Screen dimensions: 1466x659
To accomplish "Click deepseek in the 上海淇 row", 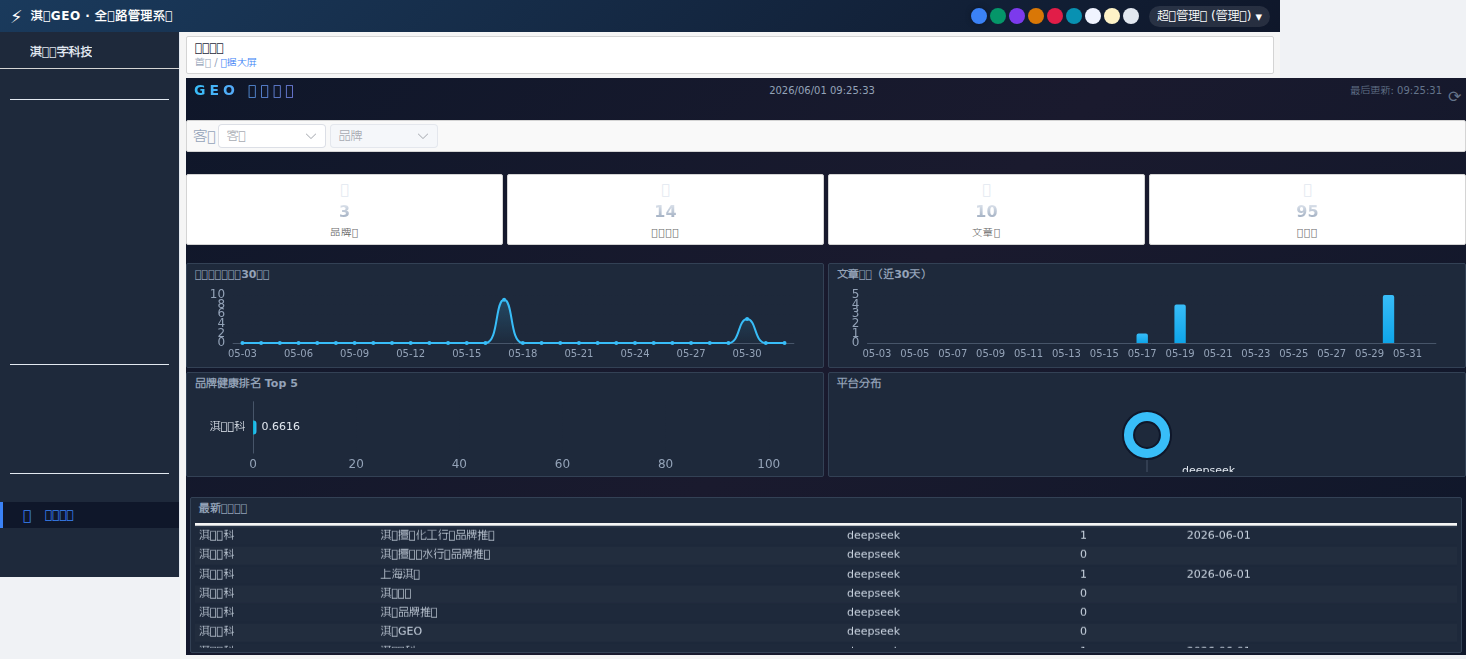I will coord(873,574).
